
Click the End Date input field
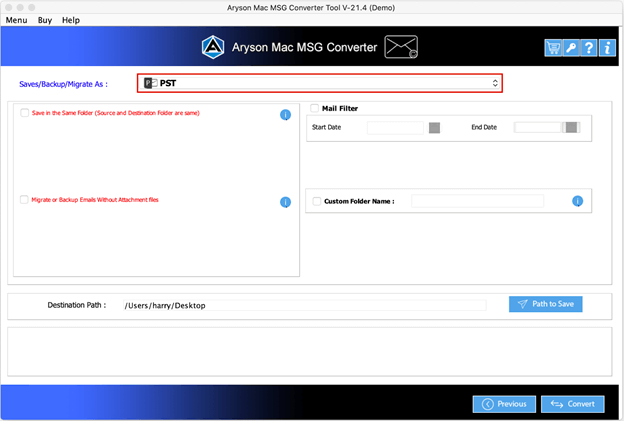(538, 127)
